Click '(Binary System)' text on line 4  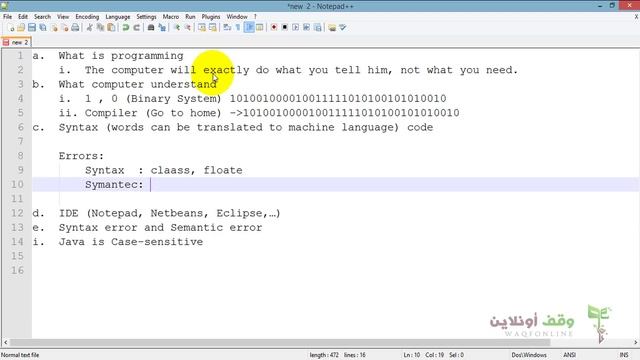click(173, 98)
